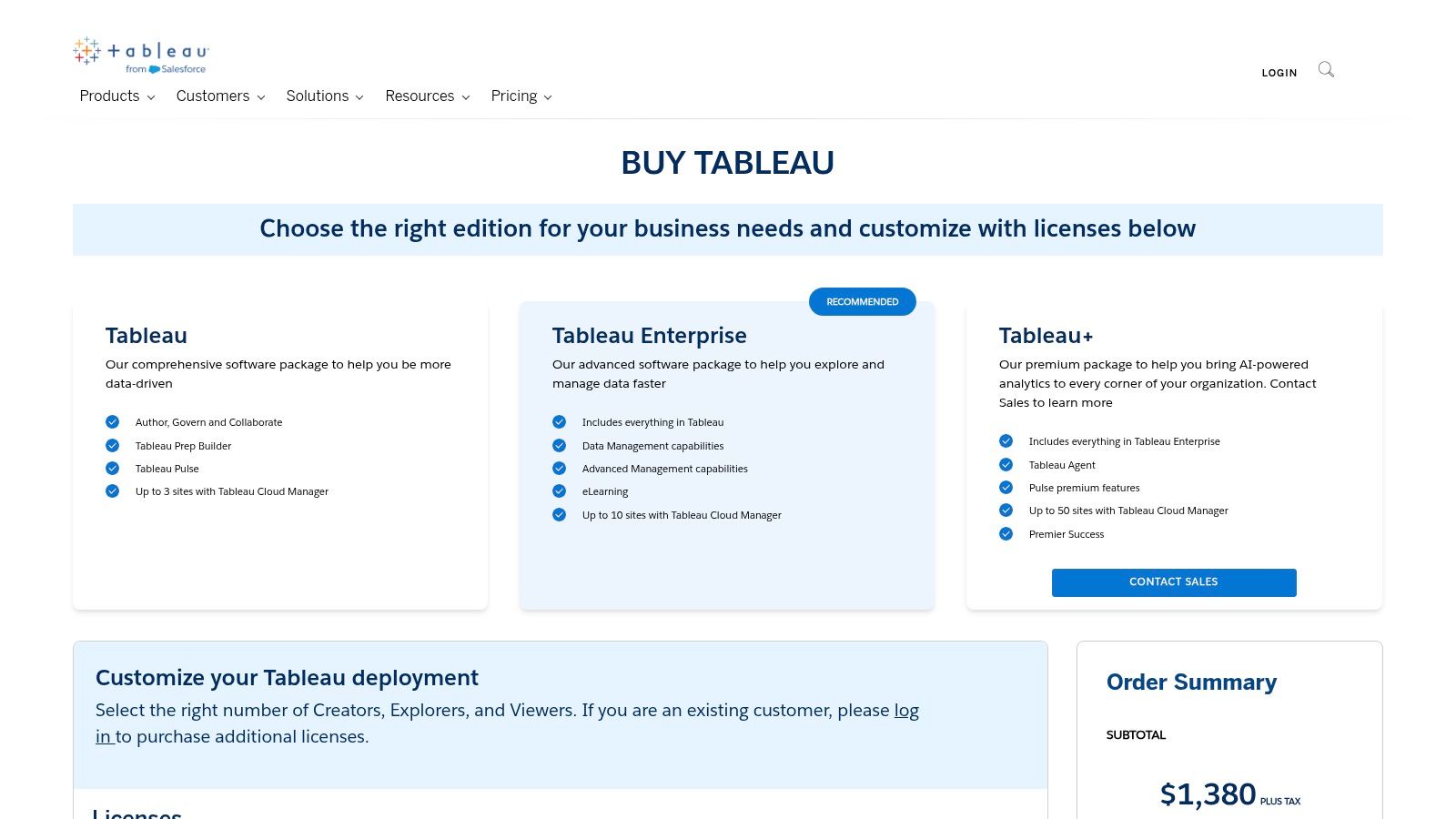The width and height of the screenshot is (1456, 819).
Task: Click checkmark beside Tableau Agent
Action: 1006,465
